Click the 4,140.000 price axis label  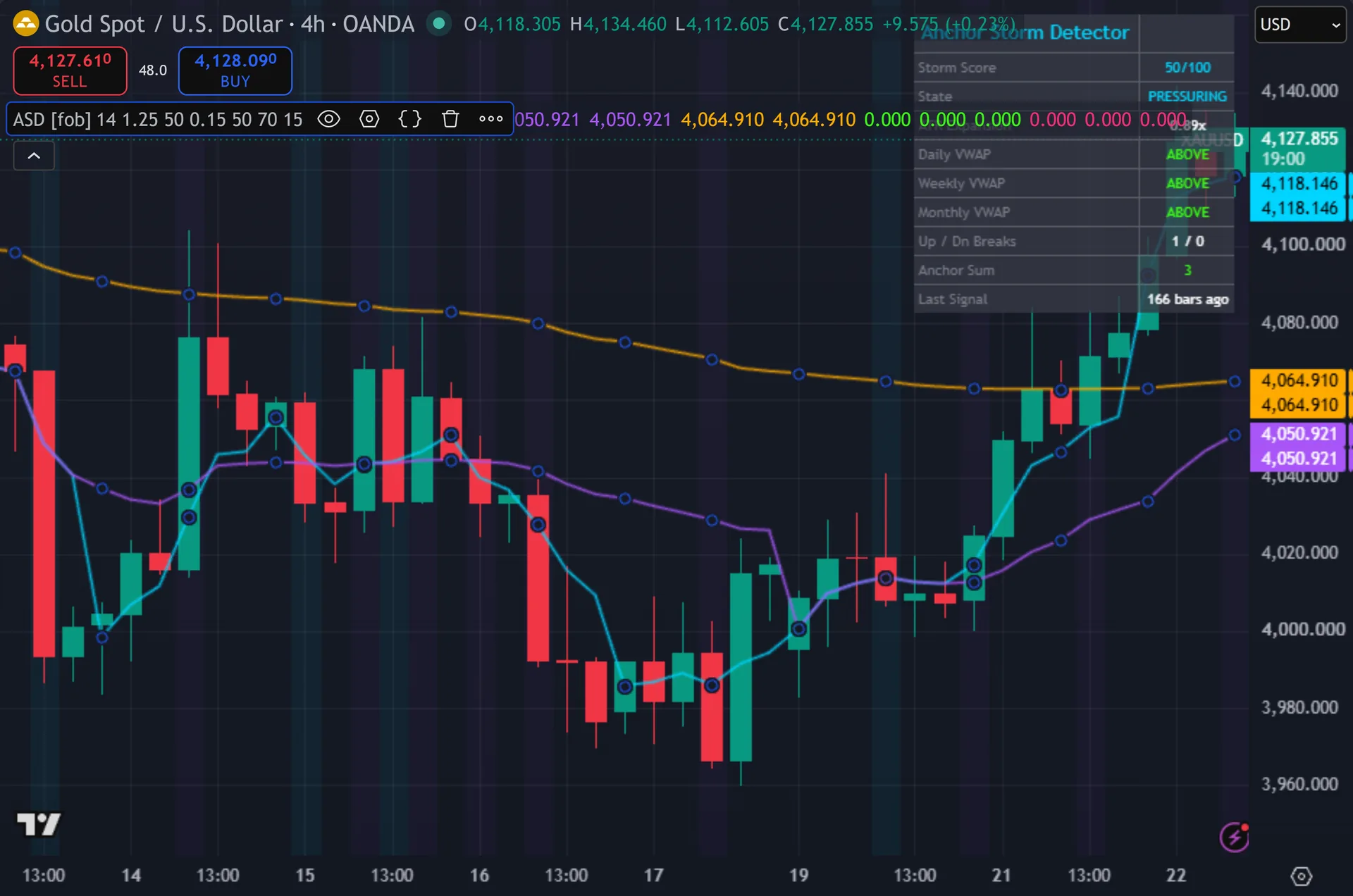click(1299, 91)
